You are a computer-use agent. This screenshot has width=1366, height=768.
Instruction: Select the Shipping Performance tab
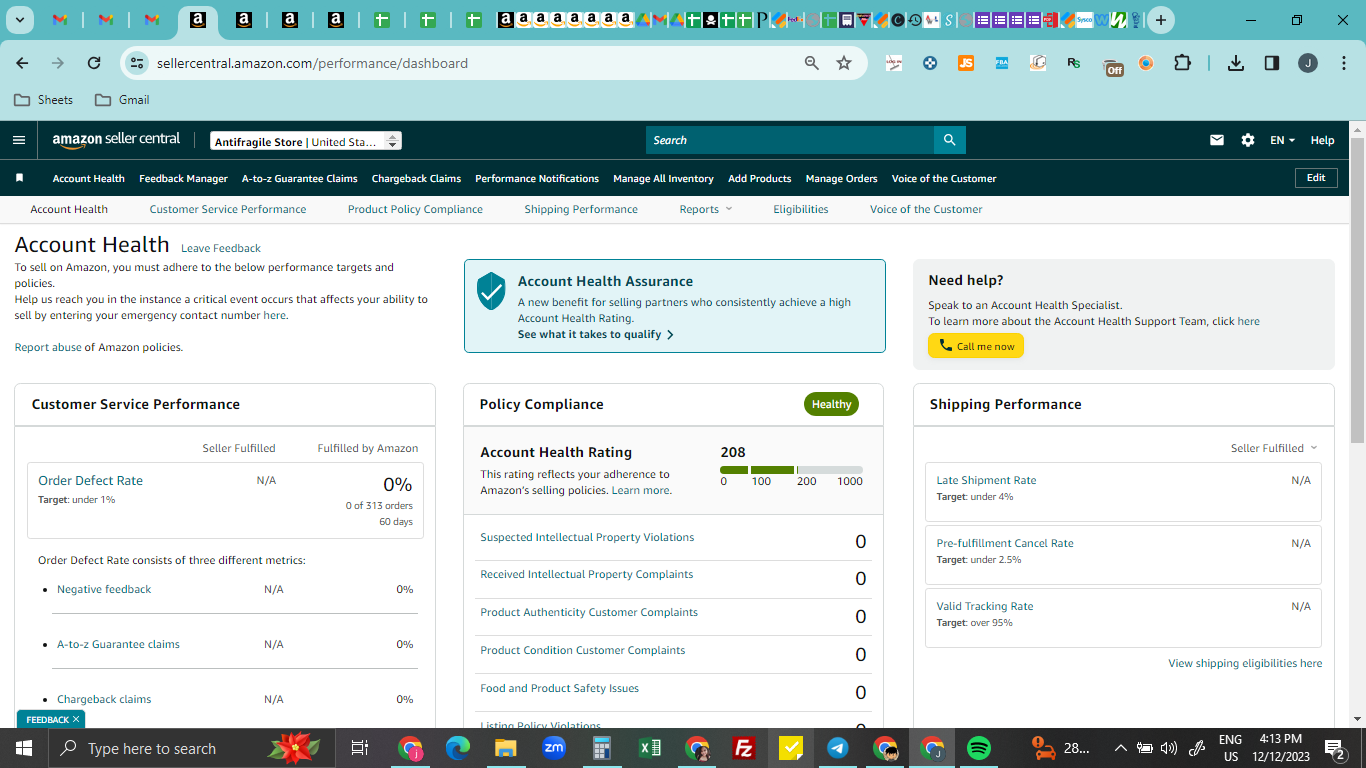581,209
